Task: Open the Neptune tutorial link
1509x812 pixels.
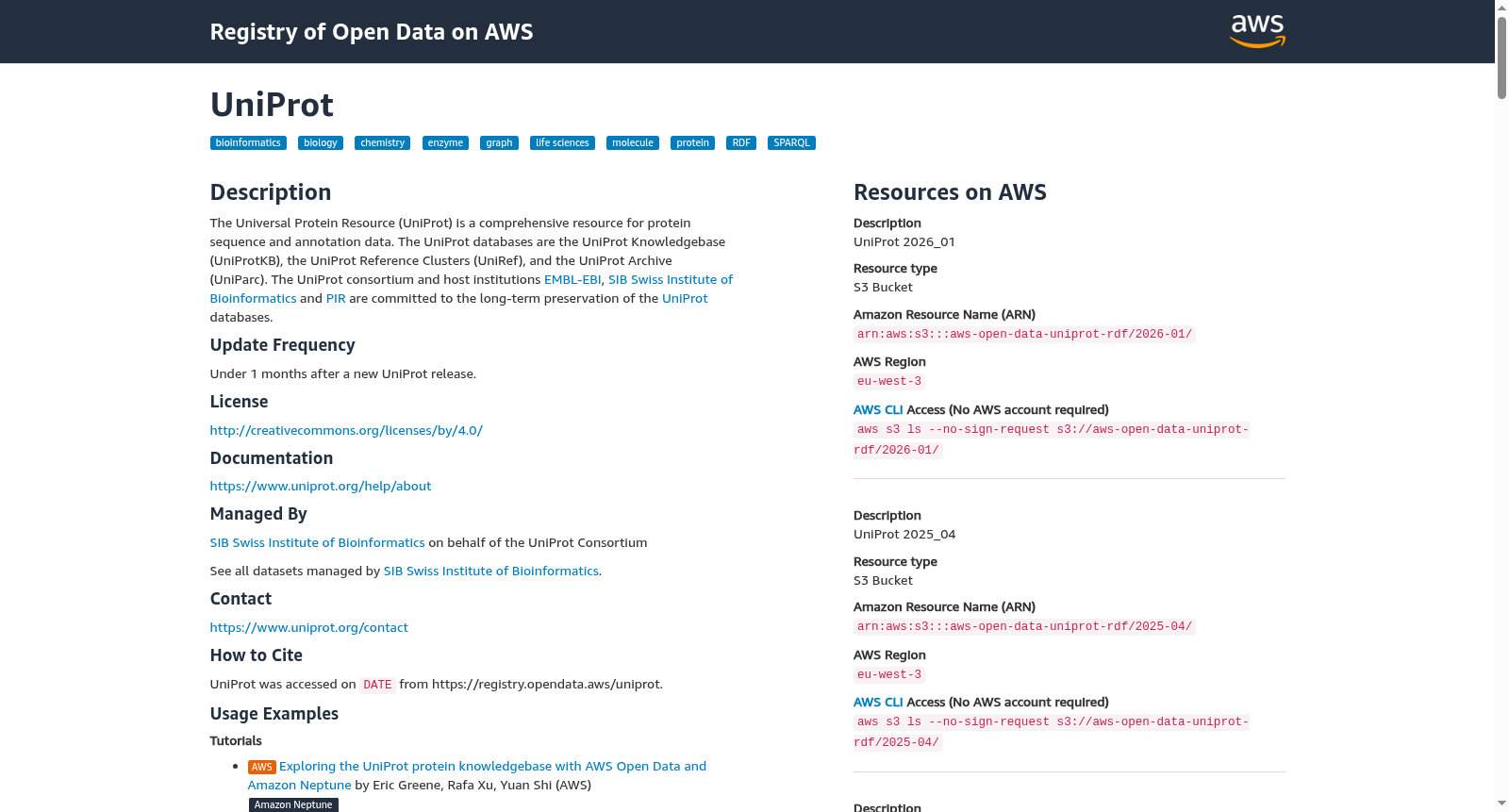Action: point(477,776)
